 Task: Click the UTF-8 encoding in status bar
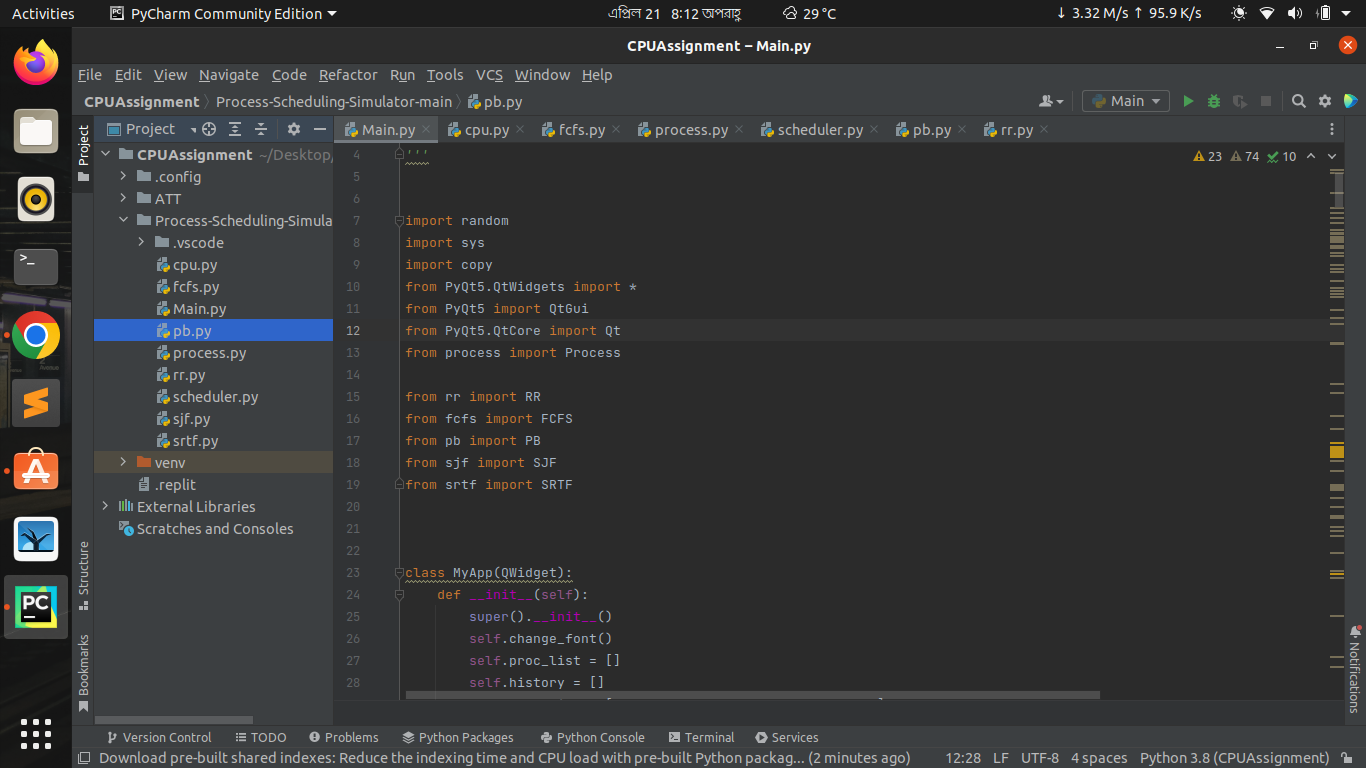click(1040, 758)
